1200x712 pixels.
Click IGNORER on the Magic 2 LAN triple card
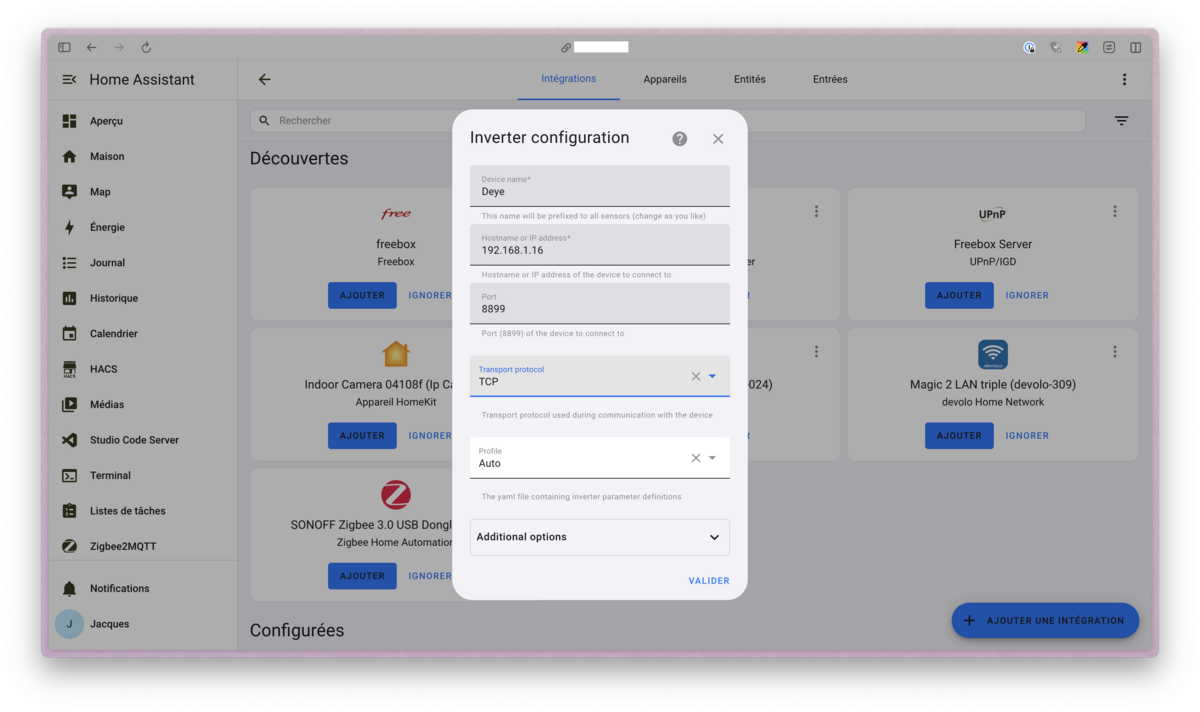[1027, 436]
